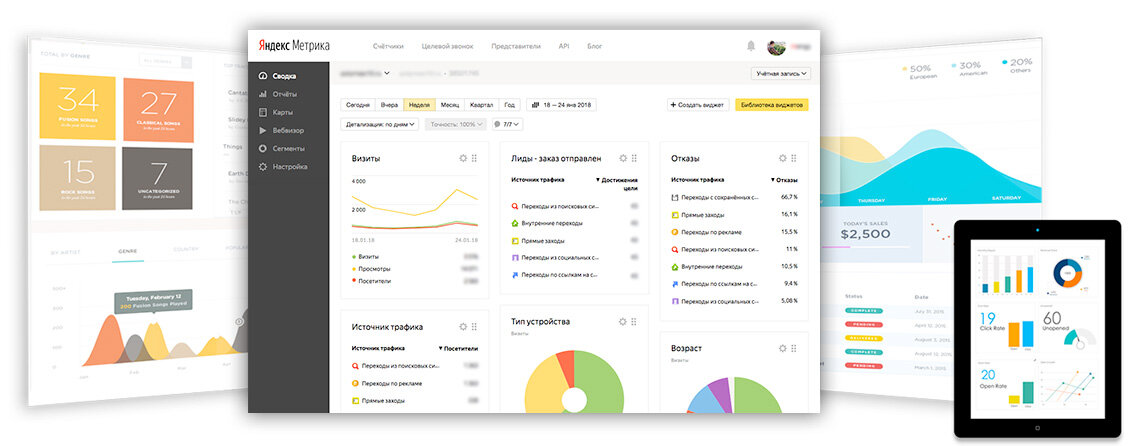Click the 19 Click Rate tile on tablet
1140x446 pixels.
tap(1008, 327)
